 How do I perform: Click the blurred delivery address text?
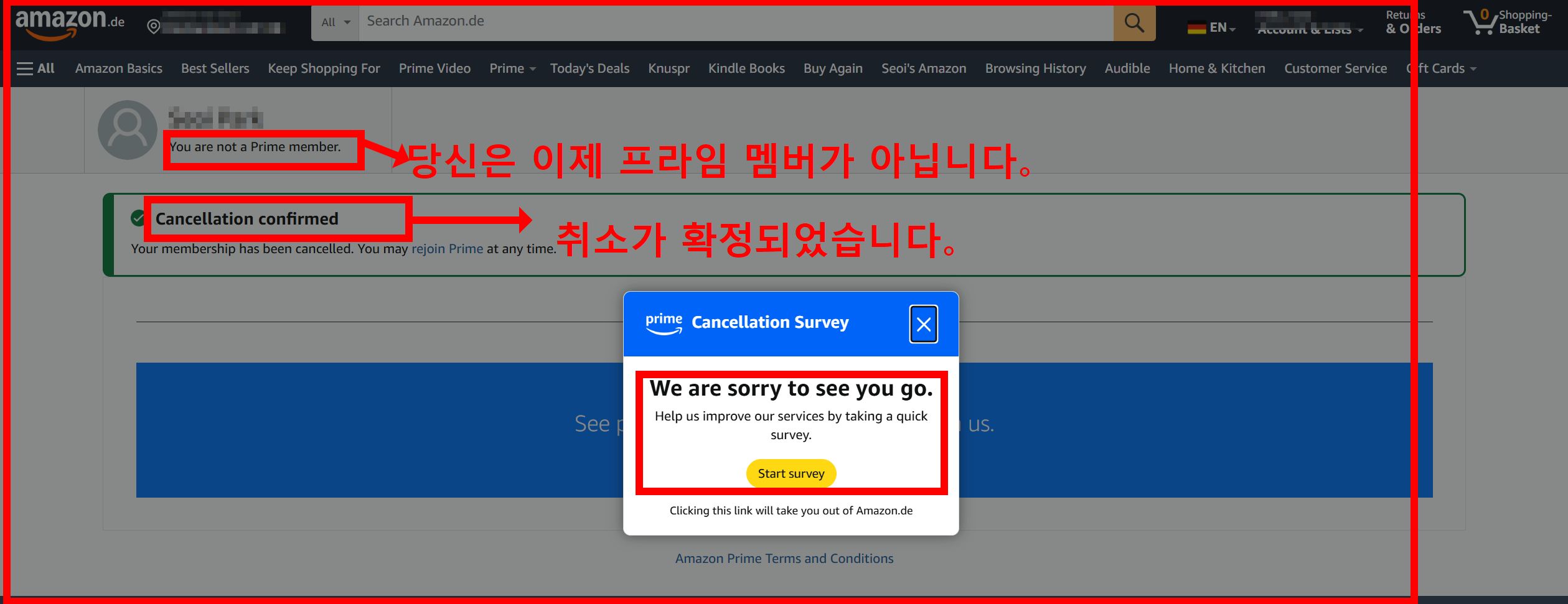tap(224, 22)
